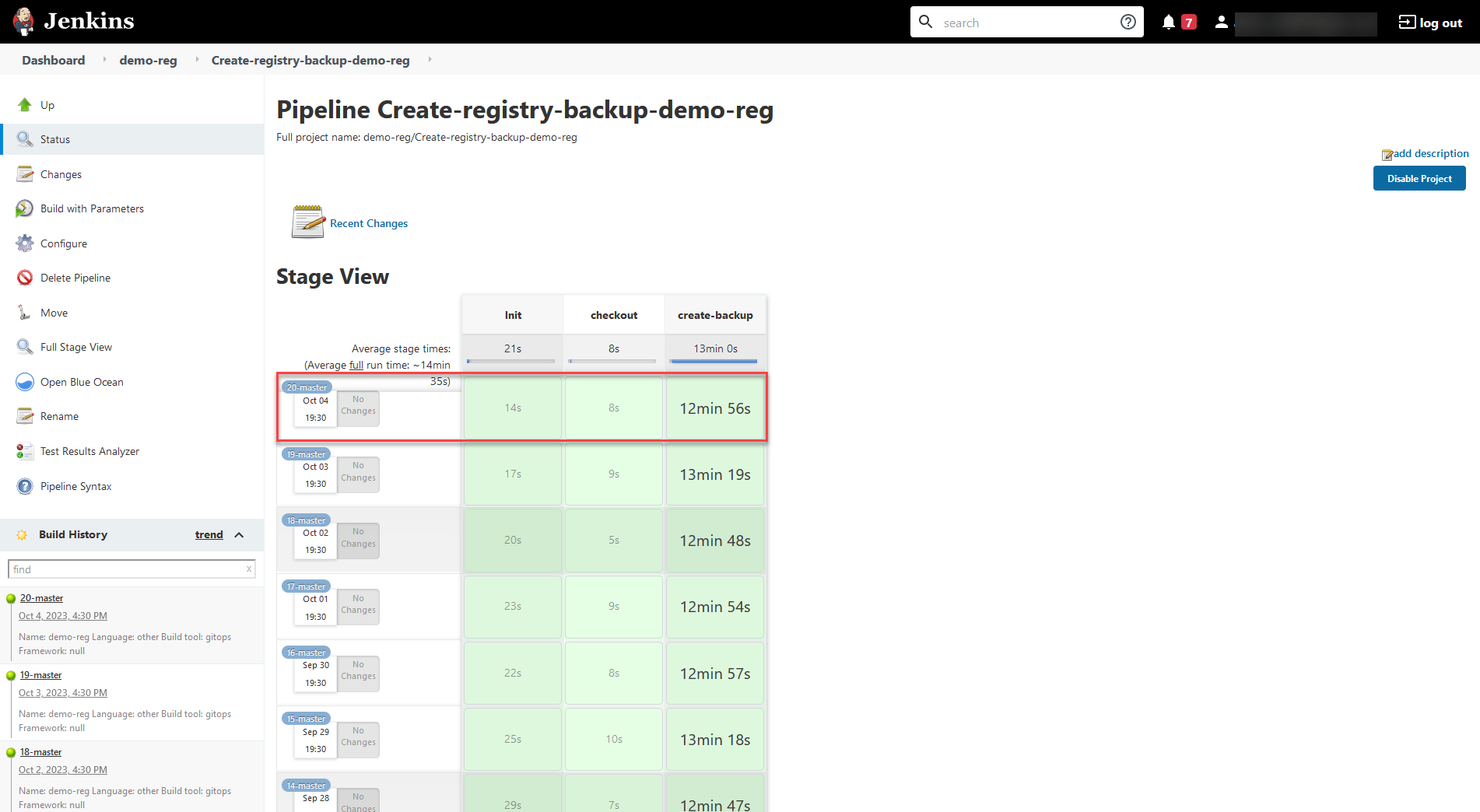The height and width of the screenshot is (812, 1480).
Task: Click the 19-master badge in Stage View
Action: pos(306,454)
